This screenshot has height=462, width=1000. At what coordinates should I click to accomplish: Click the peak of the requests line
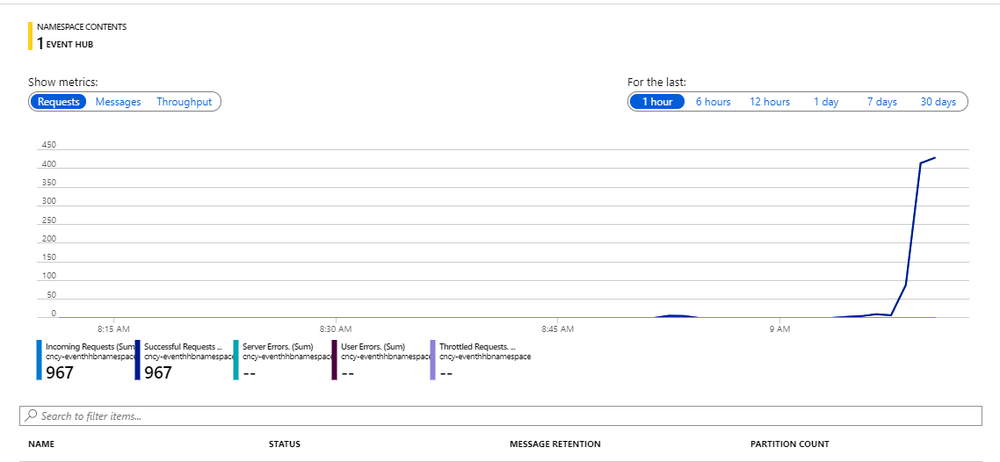[934, 158]
